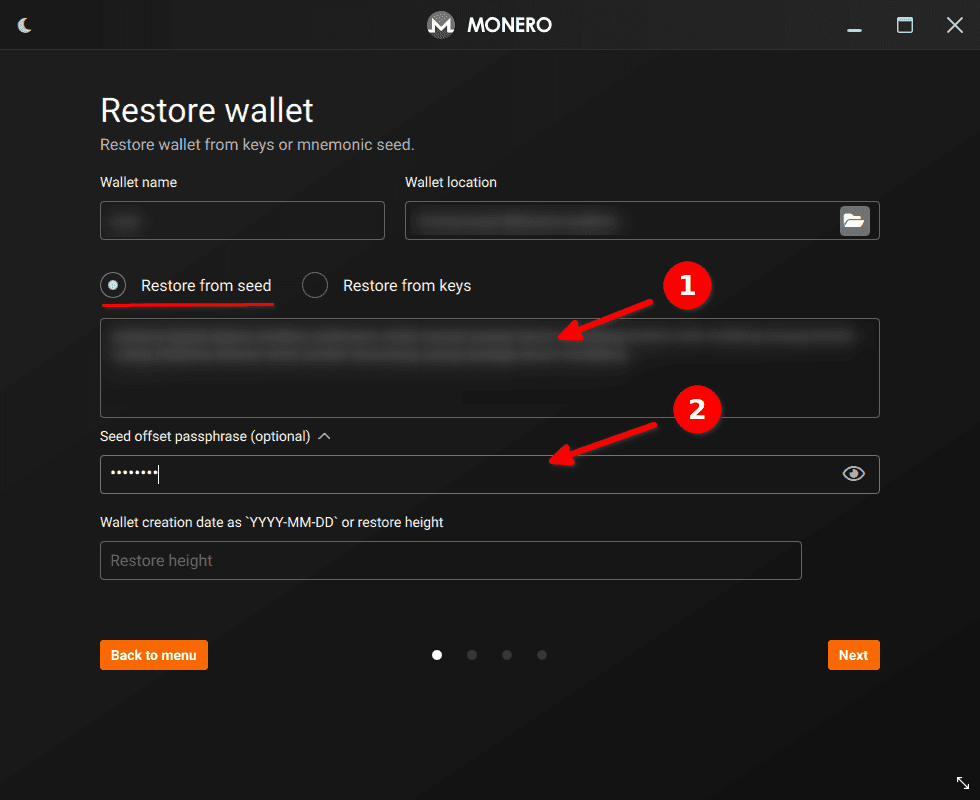Choose the Restore from keys option
Screen dimensions: 980x800
point(315,286)
